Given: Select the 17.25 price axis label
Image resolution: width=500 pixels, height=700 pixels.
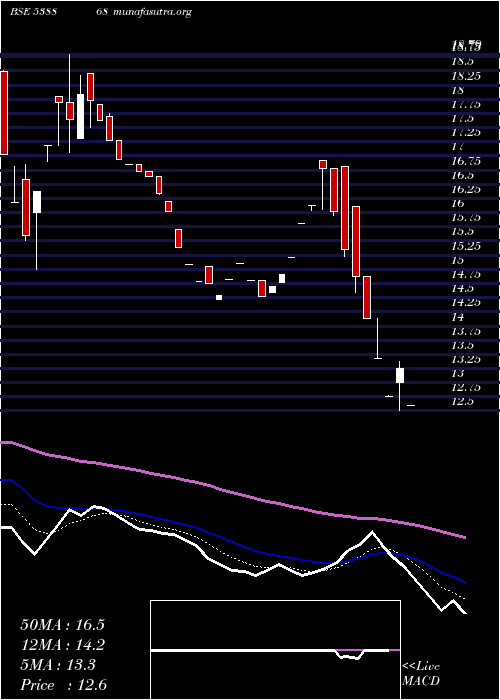Looking at the screenshot, I should click(466, 133).
